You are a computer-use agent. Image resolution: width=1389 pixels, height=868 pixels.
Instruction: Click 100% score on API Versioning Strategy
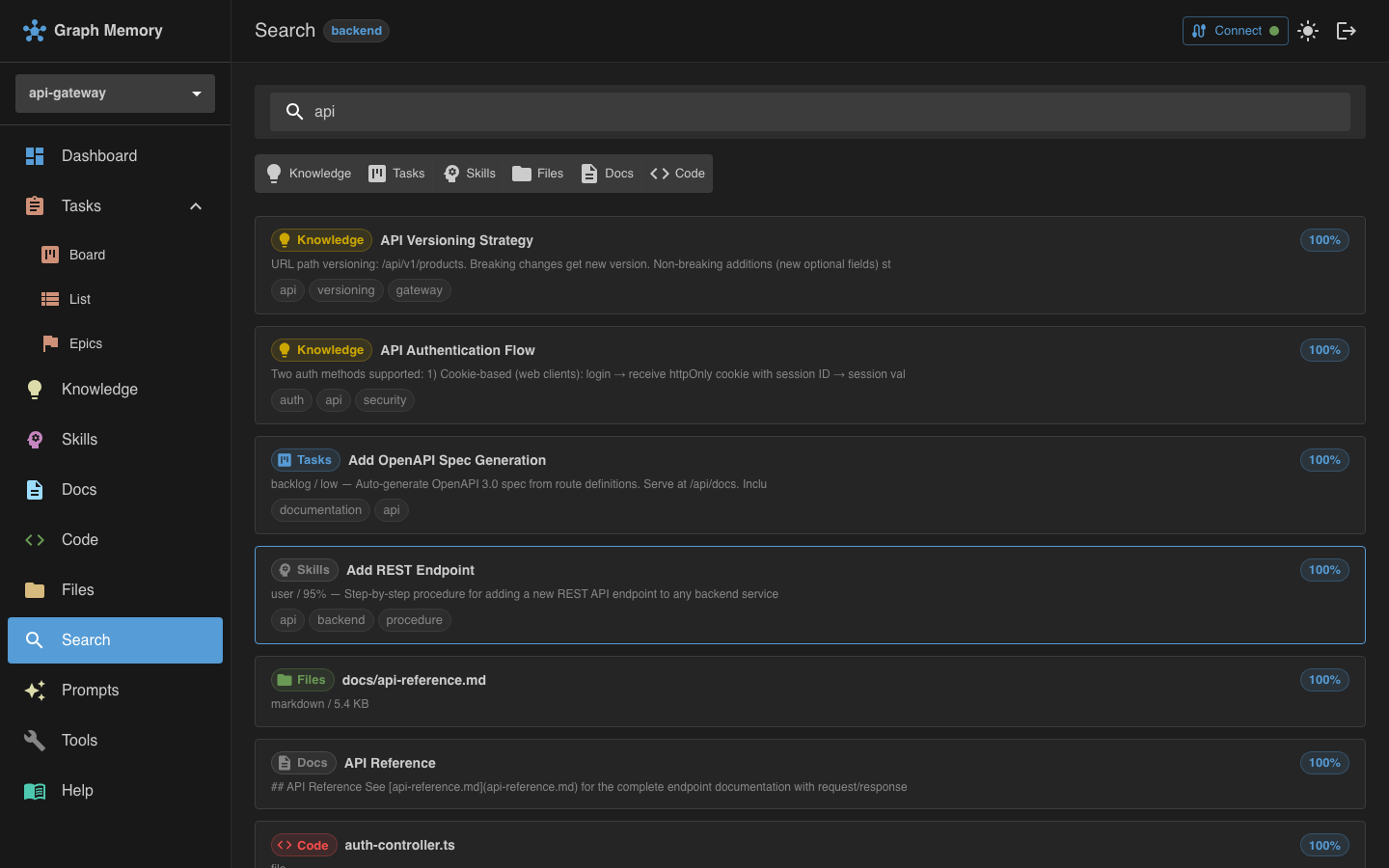[1324, 240]
